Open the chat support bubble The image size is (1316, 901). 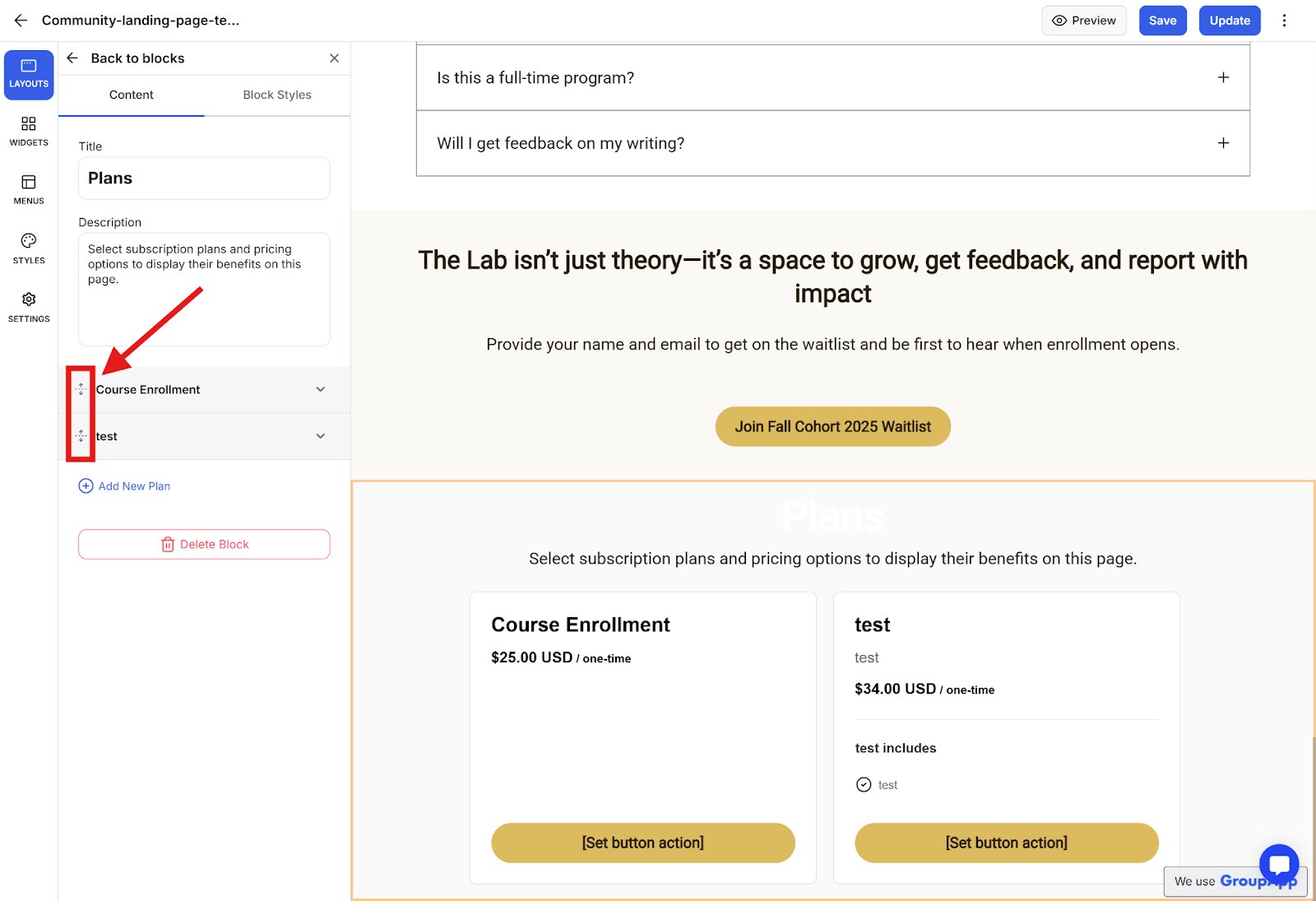coord(1278,864)
